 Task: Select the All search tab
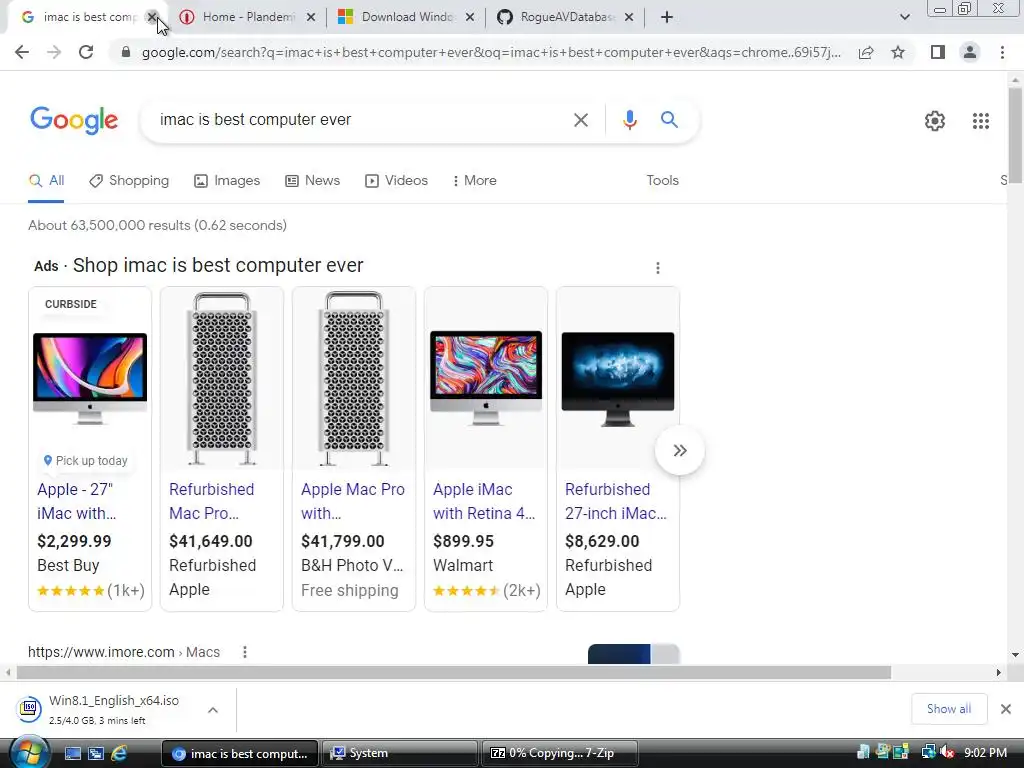pos(46,181)
